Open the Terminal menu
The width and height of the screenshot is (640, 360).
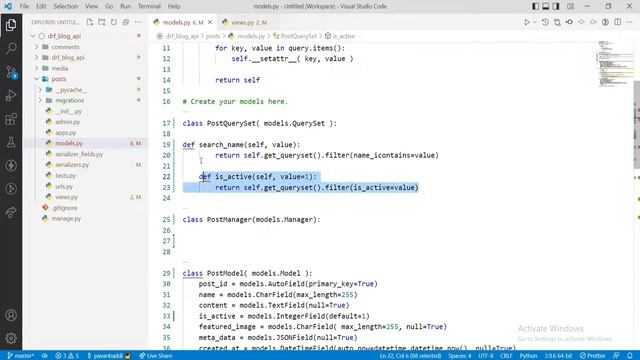tap(149, 6)
